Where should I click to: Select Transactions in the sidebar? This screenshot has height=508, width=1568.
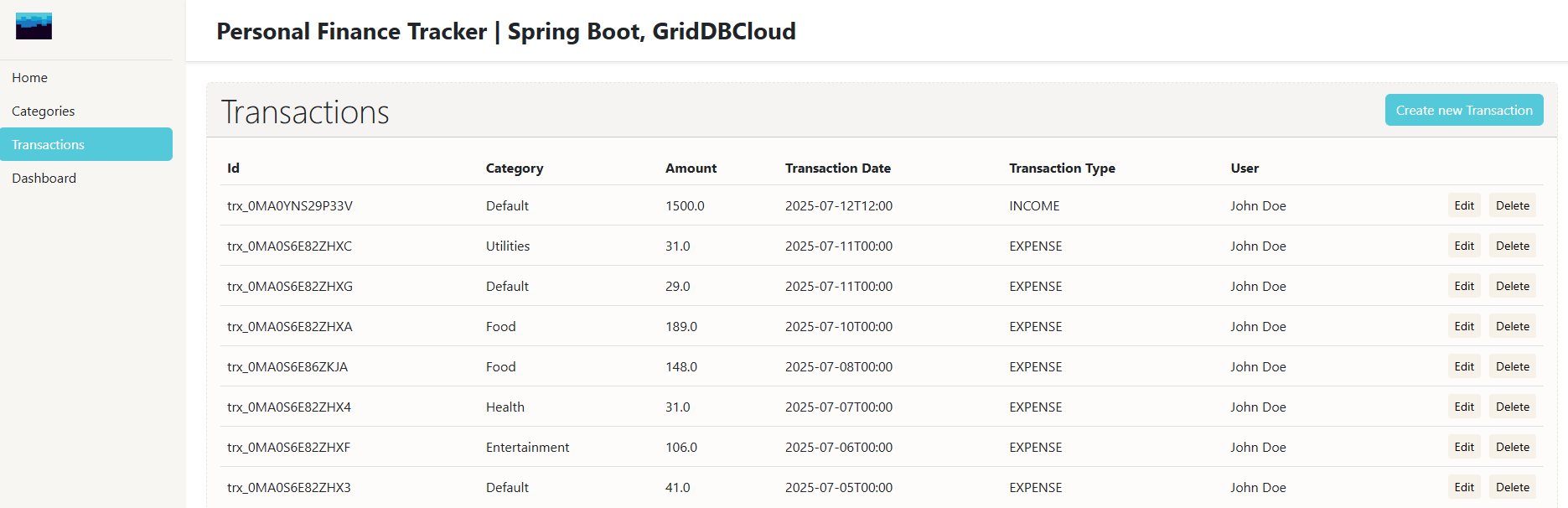tap(49, 144)
